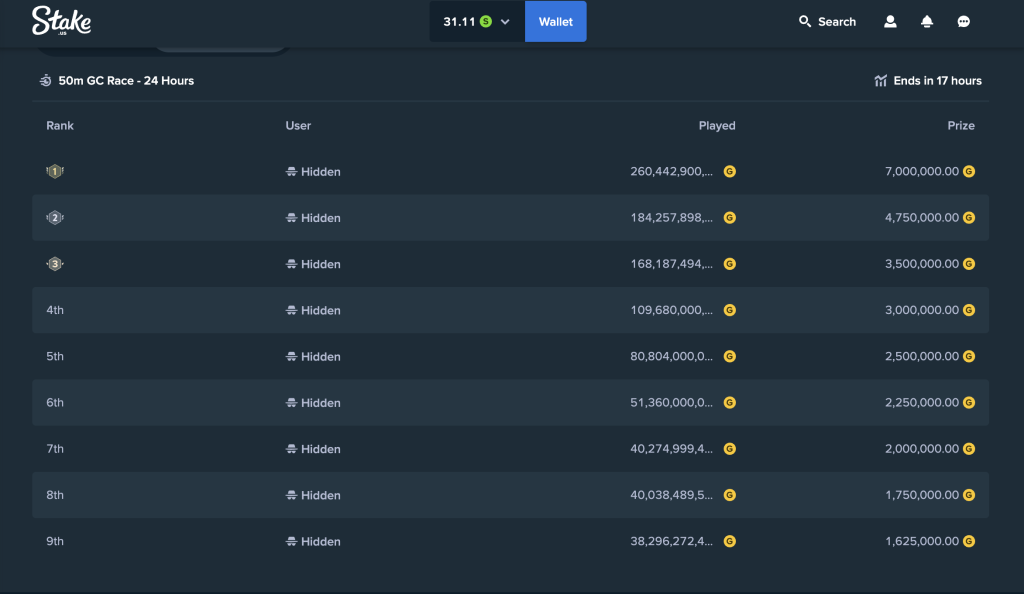Click the played amount 40,038,489
The width and height of the screenshot is (1024, 594).
(x=671, y=495)
